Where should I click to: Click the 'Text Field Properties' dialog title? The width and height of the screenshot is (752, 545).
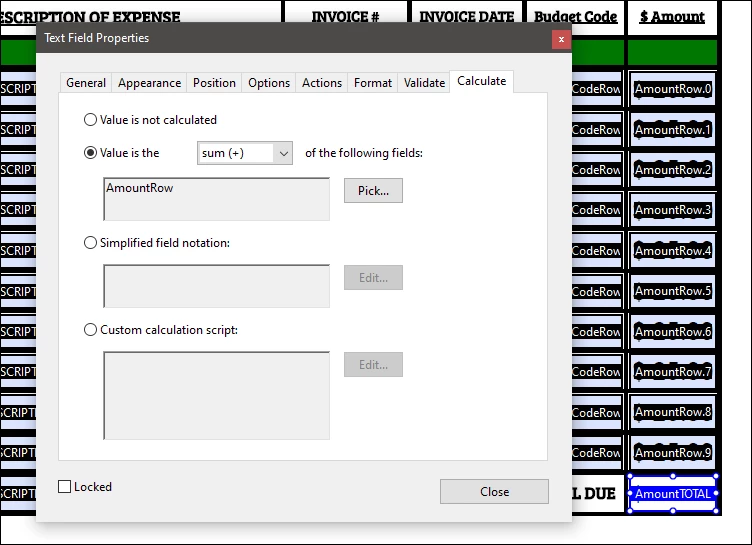[97, 38]
